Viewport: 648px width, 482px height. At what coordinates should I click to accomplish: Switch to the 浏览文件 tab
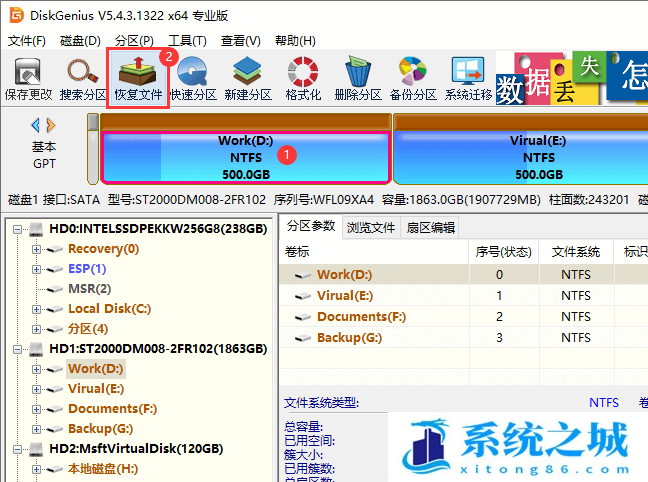pyautogui.click(x=371, y=228)
